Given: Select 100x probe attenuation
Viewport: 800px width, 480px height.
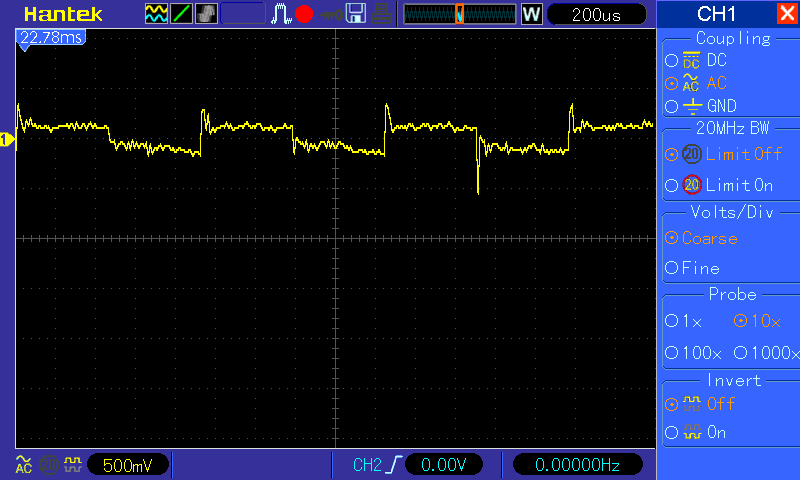Looking at the screenshot, I should click(x=671, y=352).
